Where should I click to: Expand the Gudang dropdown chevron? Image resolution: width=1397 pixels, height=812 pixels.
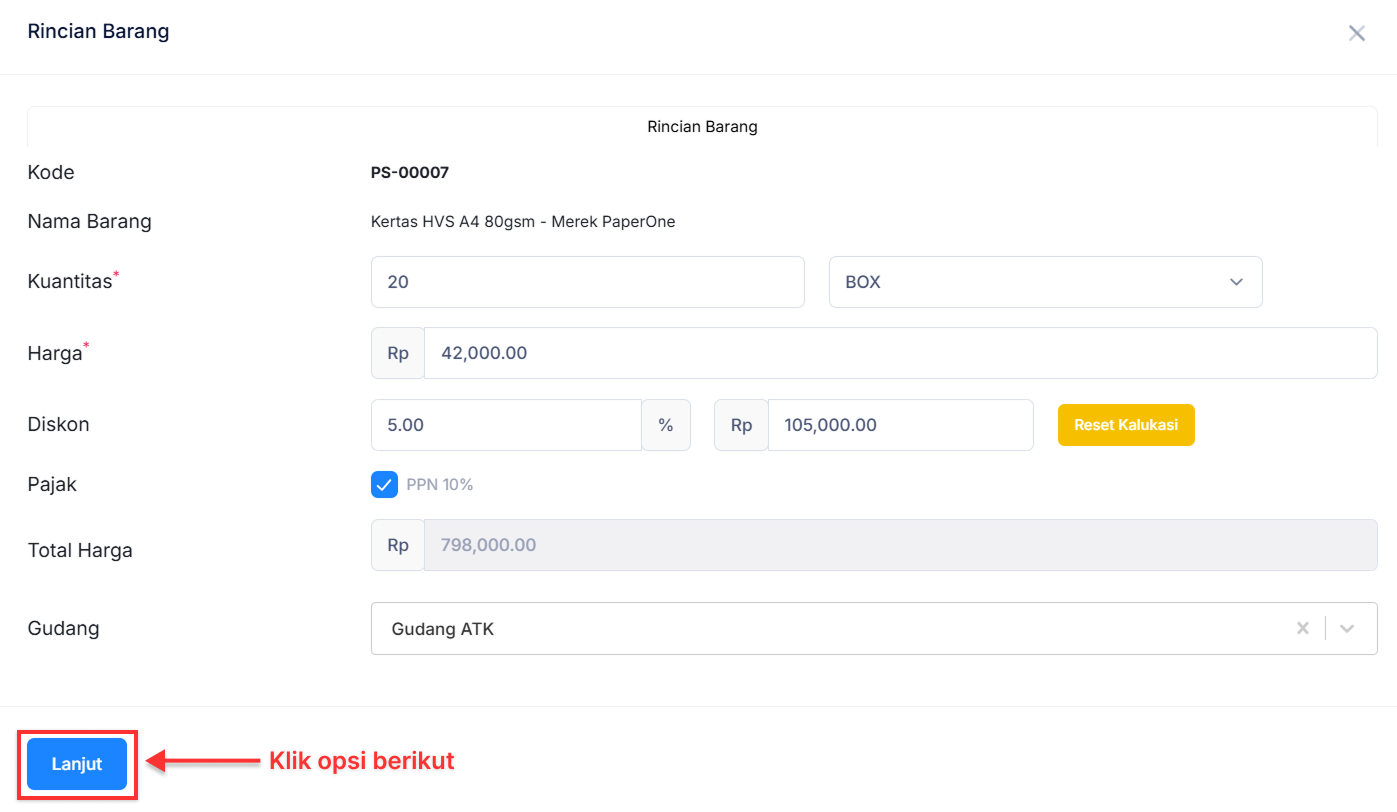(1347, 628)
